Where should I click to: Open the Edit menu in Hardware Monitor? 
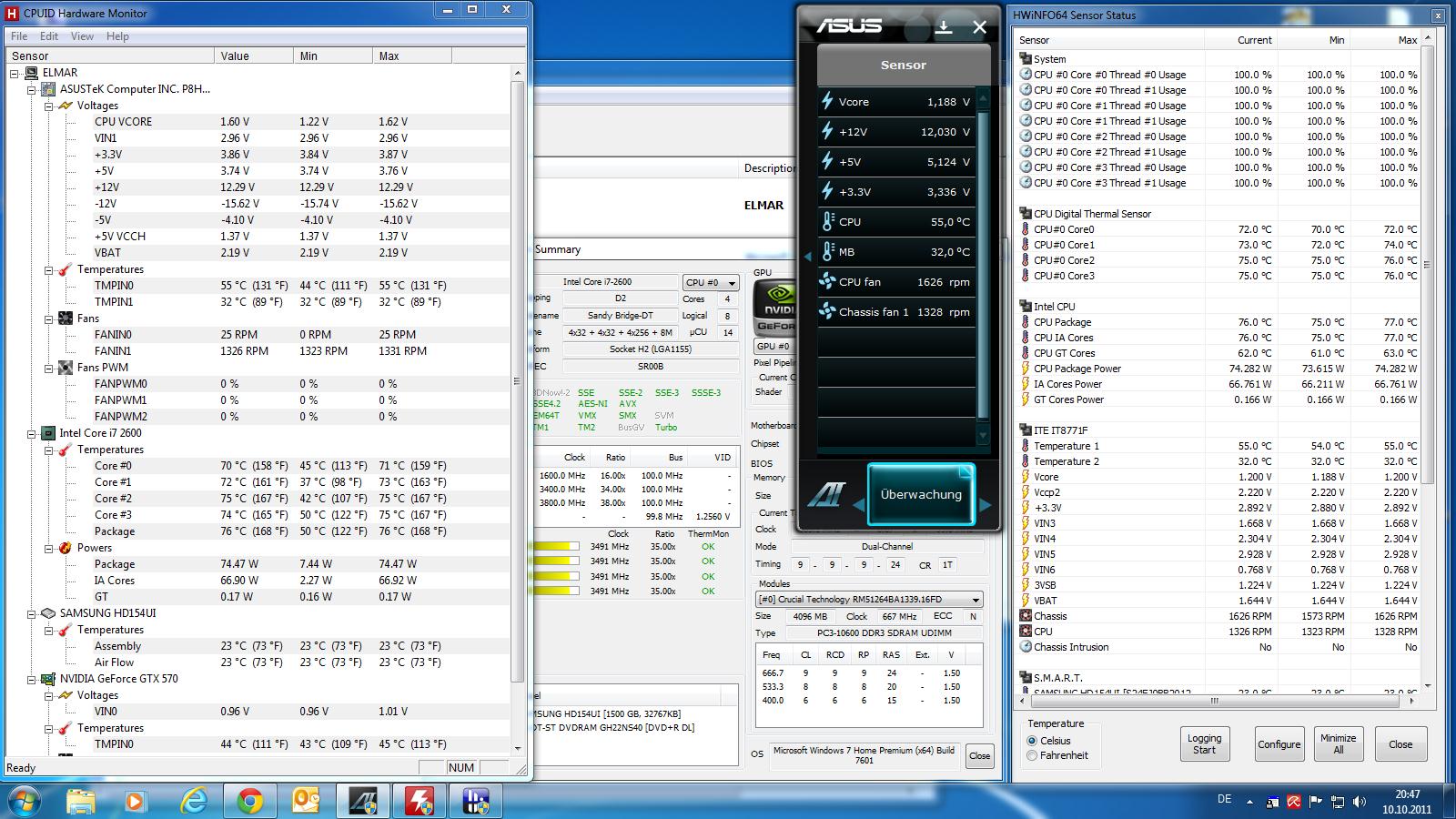49,36
